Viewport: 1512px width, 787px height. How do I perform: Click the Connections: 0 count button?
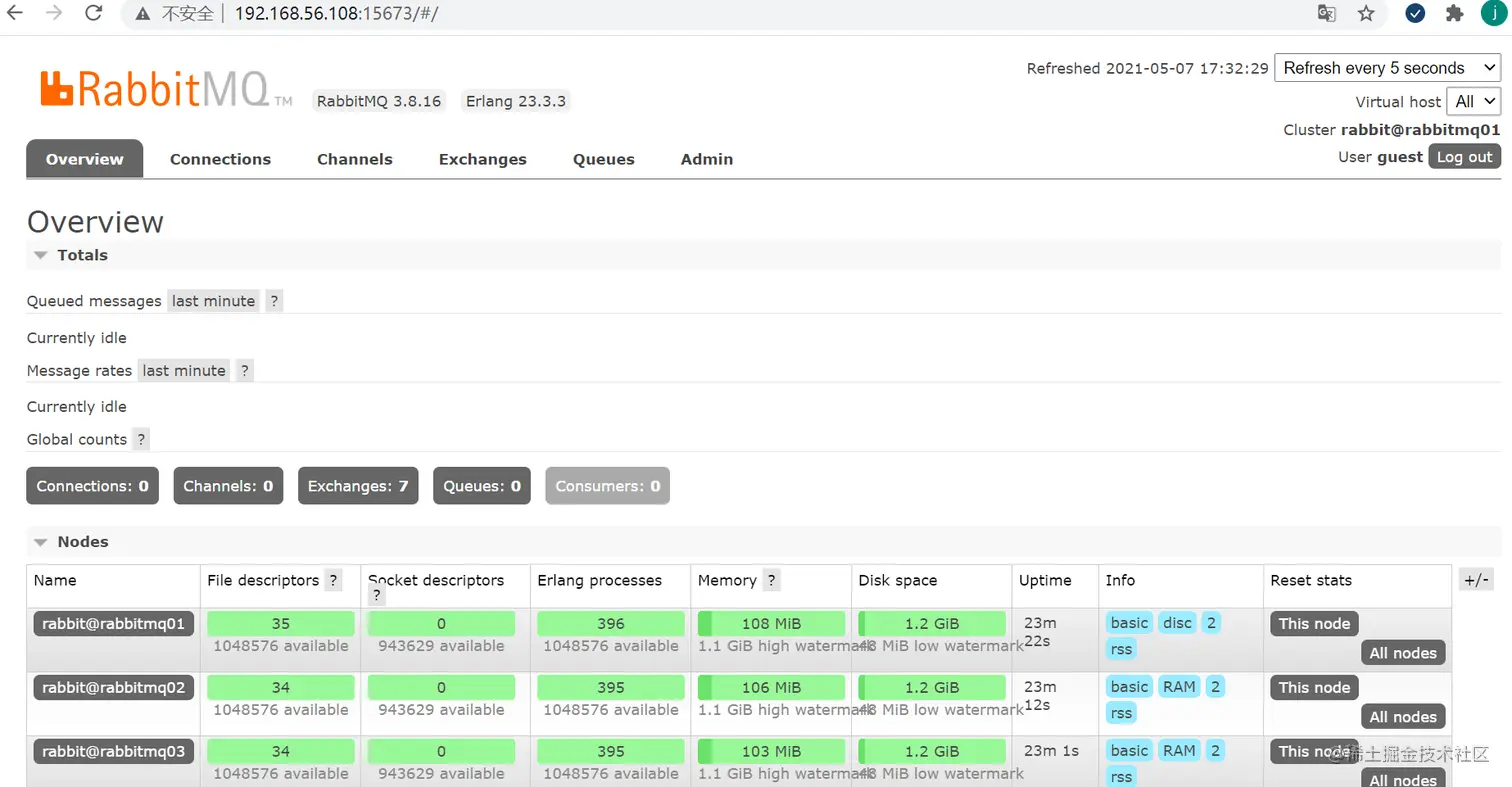[92, 486]
